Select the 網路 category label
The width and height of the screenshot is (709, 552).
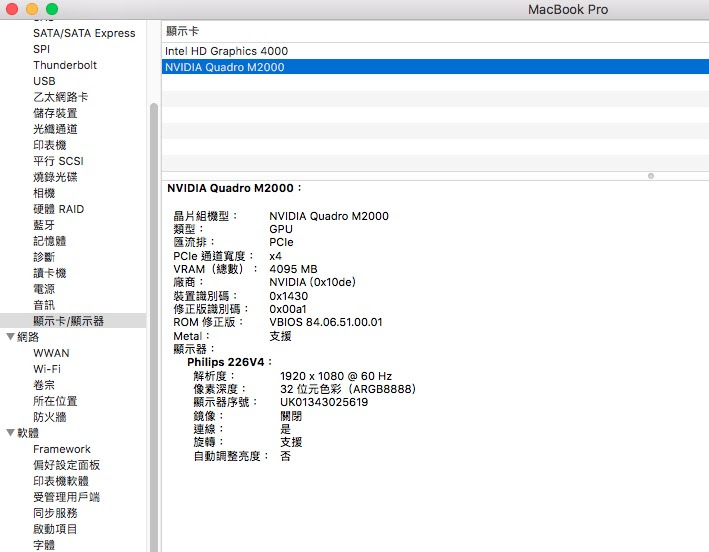pyautogui.click(x=28, y=337)
